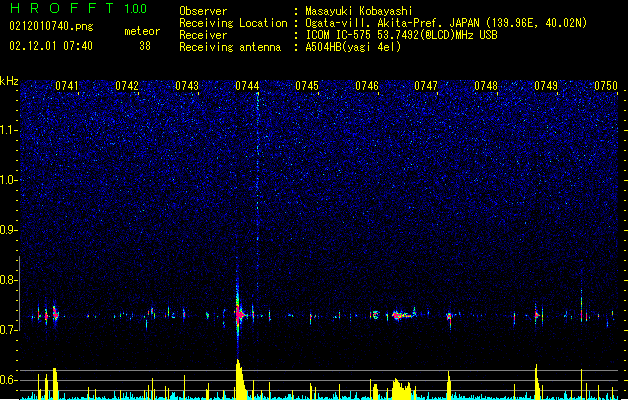This screenshot has width=629, height=400.
Task: Click the meteor count value 38
Action: pos(145,46)
